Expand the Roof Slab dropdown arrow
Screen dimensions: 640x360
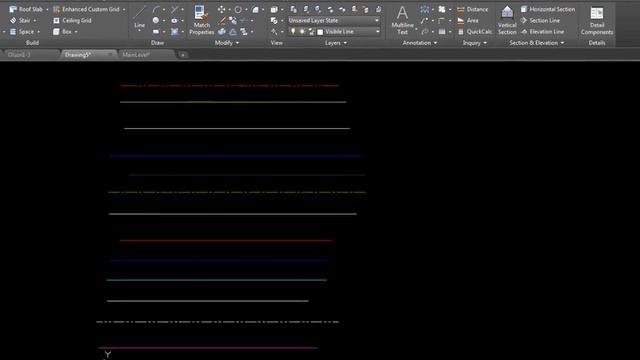47,9
